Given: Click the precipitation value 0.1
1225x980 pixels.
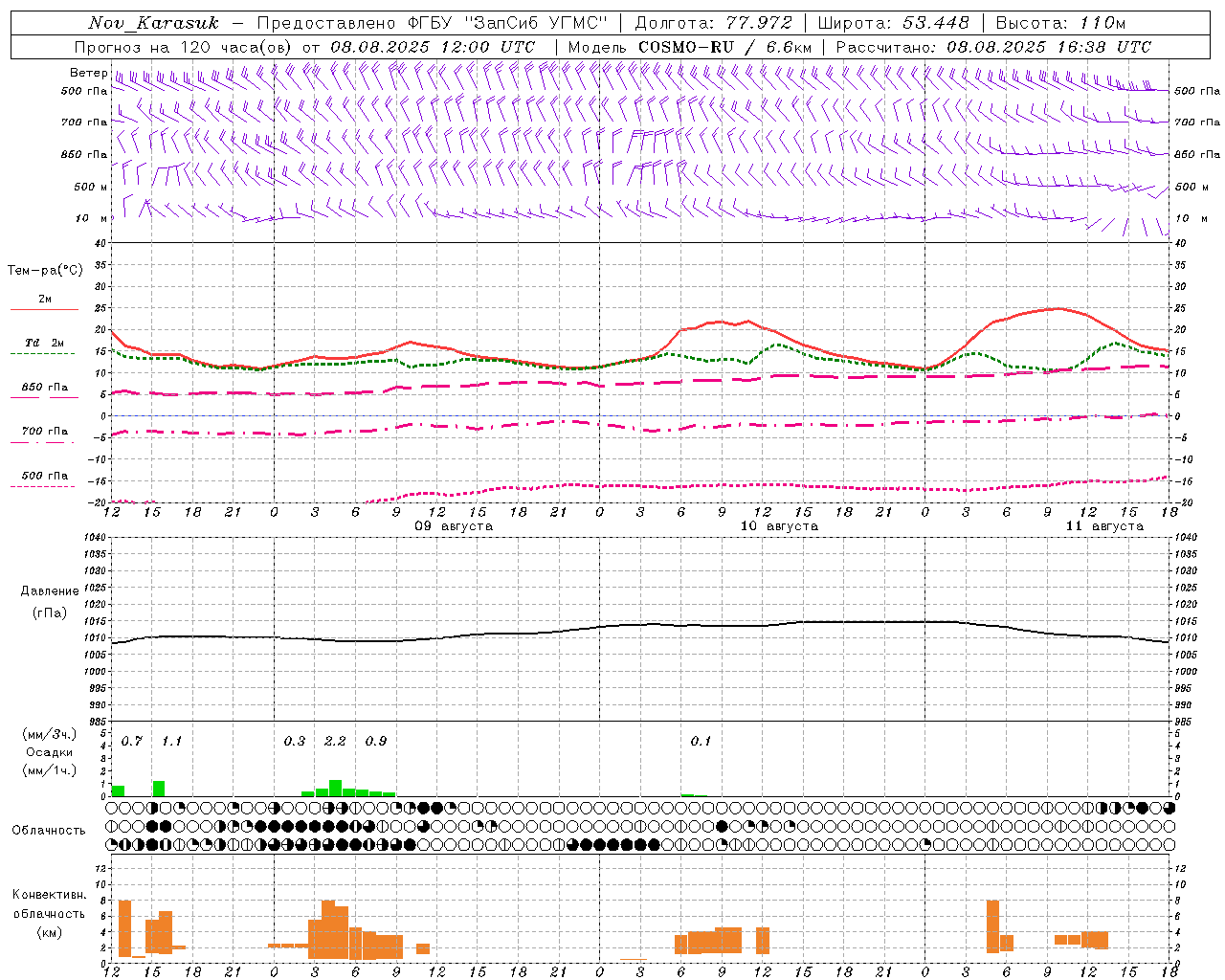Looking at the screenshot, I should coord(701,741).
